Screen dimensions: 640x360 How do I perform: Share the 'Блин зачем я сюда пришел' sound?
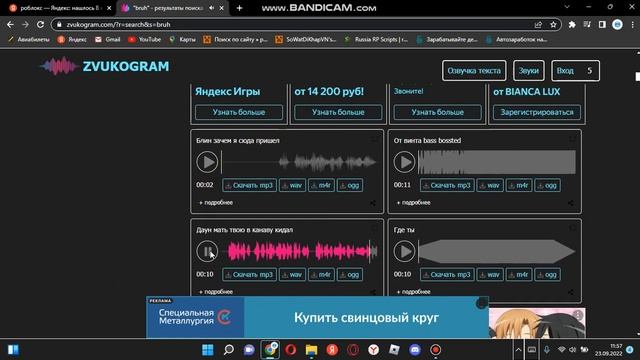pyautogui.click(x=373, y=203)
